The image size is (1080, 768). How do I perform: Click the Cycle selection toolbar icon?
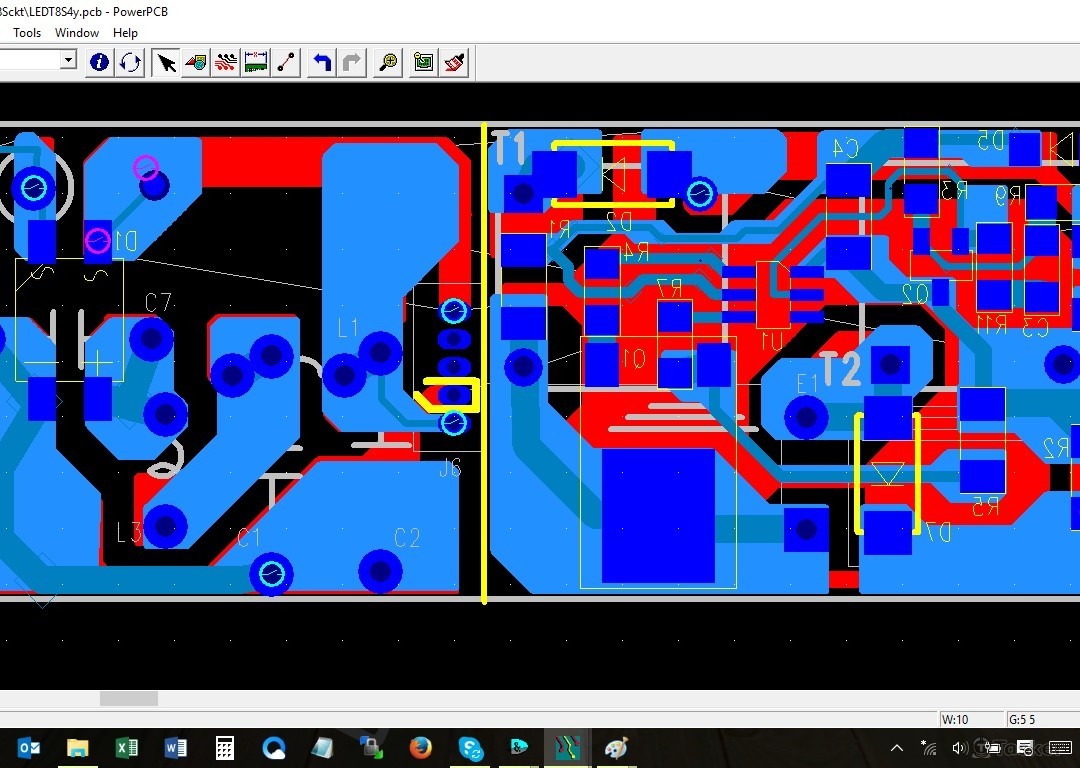130,62
